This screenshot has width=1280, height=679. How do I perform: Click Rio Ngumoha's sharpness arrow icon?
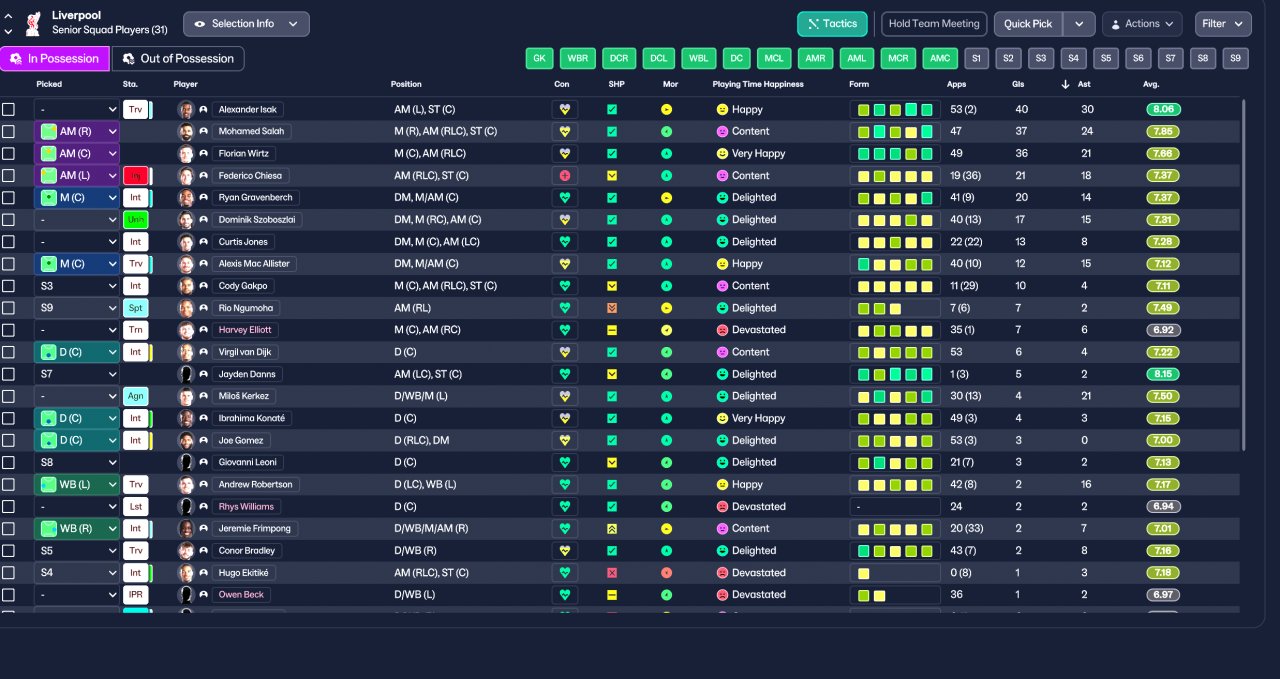pyautogui.click(x=612, y=308)
